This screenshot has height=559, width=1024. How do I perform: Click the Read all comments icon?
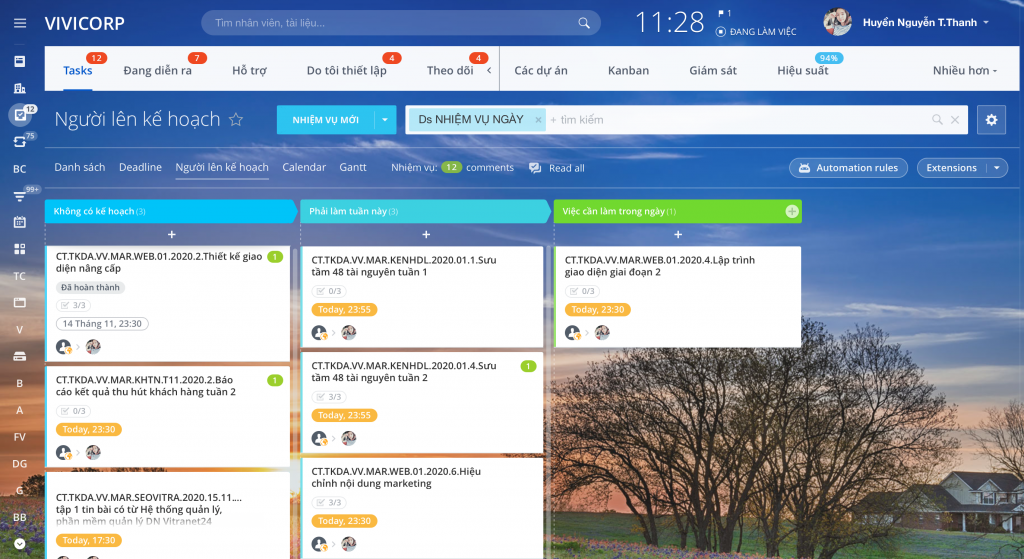(535, 168)
